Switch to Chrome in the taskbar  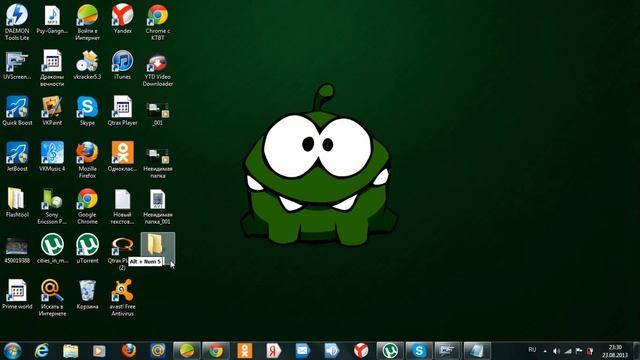tap(216, 351)
